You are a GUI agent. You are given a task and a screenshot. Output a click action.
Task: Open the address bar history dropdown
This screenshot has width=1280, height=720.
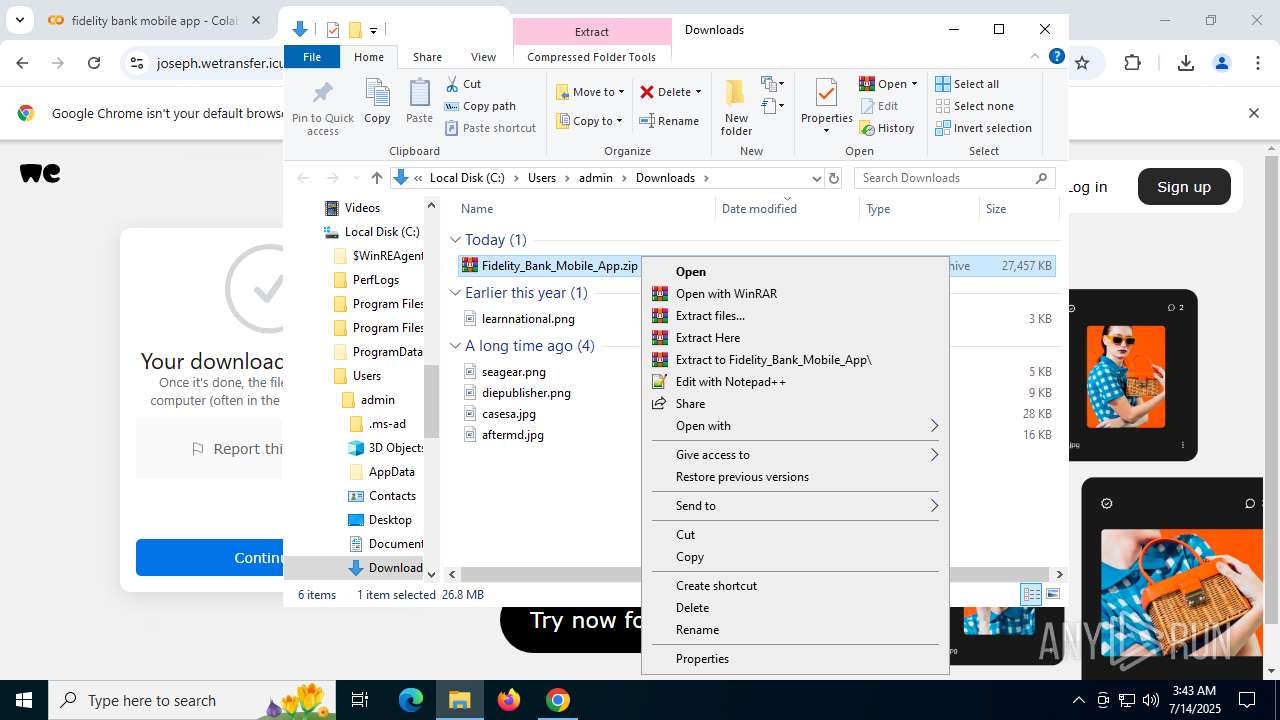816,178
